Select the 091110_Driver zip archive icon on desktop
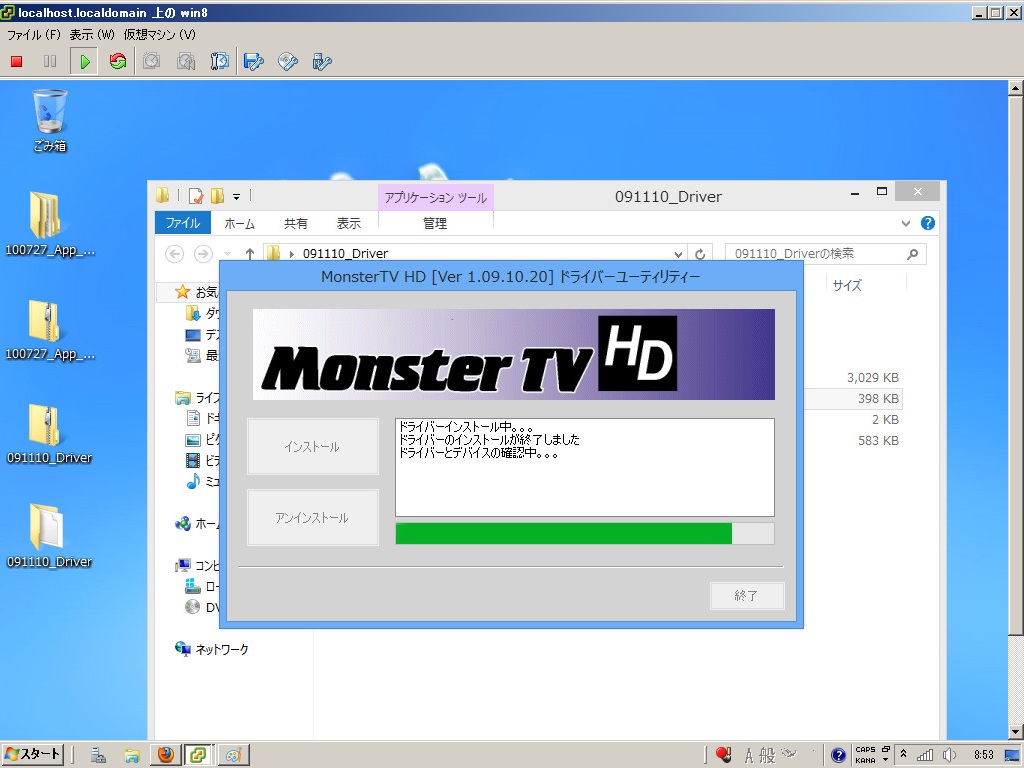The width and height of the screenshot is (1024, 768). point(50,433)
